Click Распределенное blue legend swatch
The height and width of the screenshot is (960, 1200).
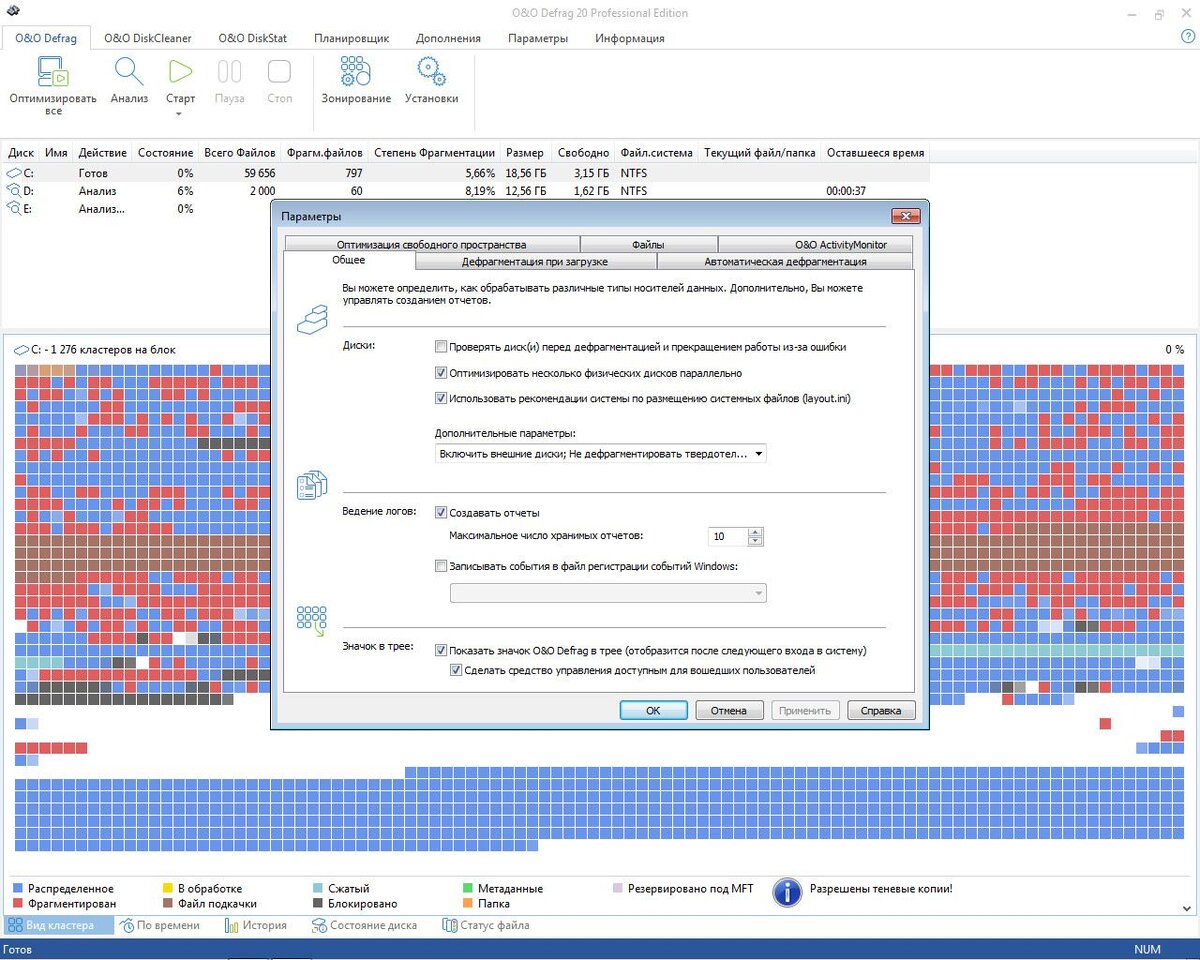tap(18, 888)
